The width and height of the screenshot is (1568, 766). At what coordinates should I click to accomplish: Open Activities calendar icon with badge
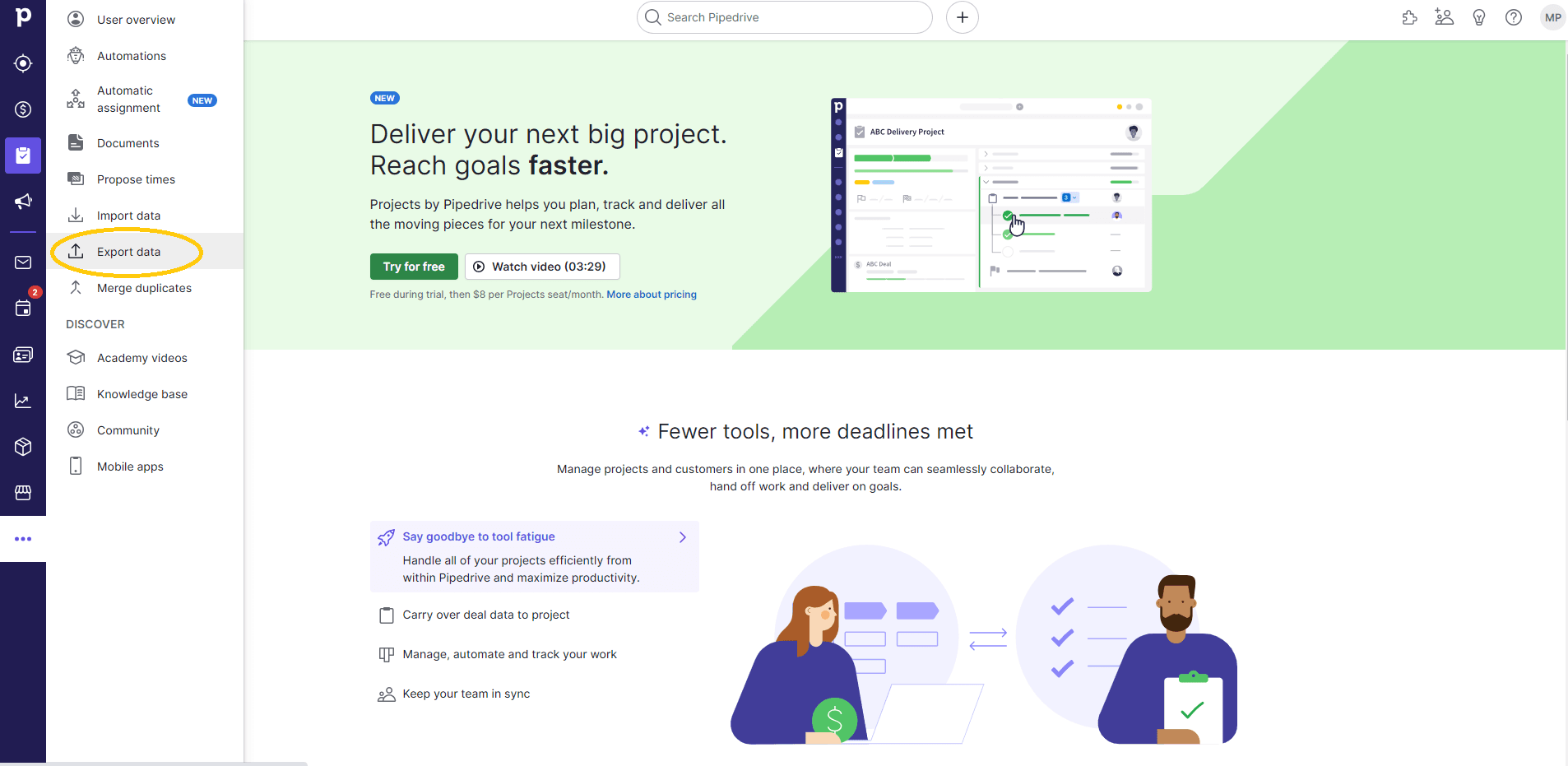pos(23,308)
